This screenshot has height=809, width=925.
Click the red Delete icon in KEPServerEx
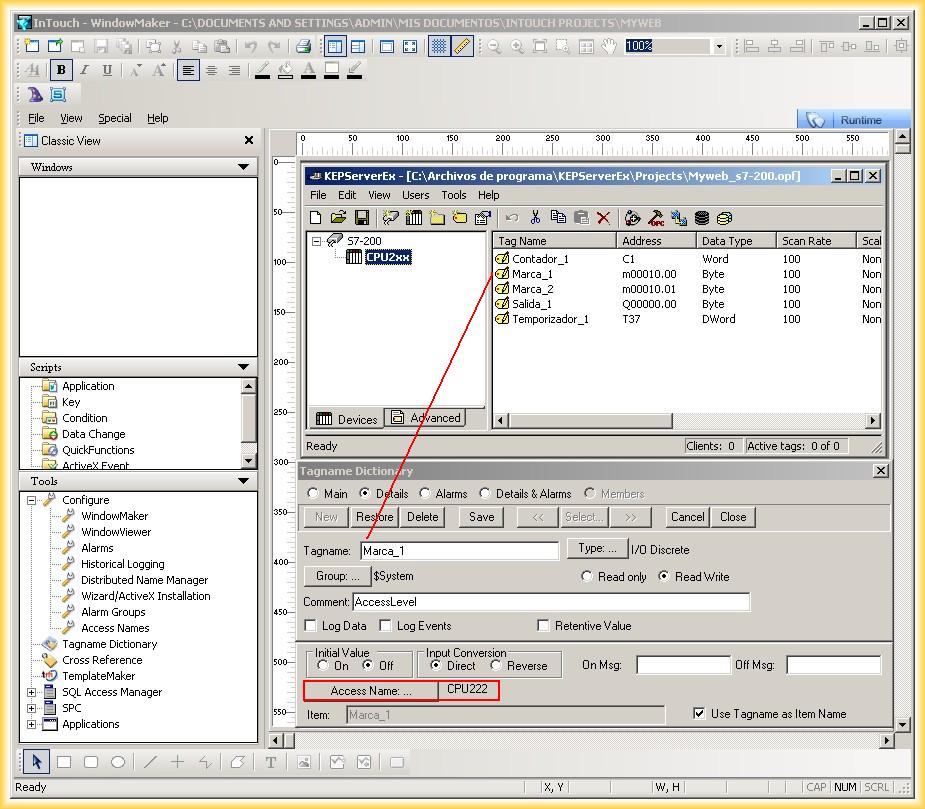(603, 217)
